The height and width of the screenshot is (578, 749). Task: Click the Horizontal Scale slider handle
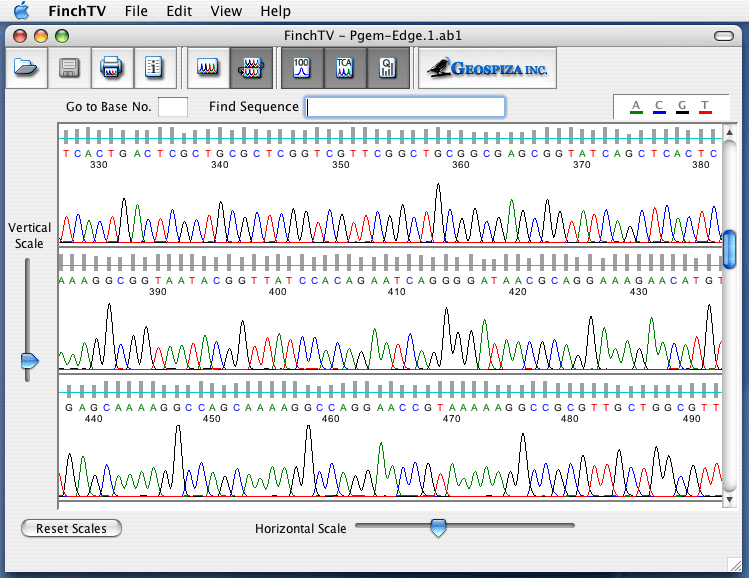pyautogui.click(x=438, y=527)
